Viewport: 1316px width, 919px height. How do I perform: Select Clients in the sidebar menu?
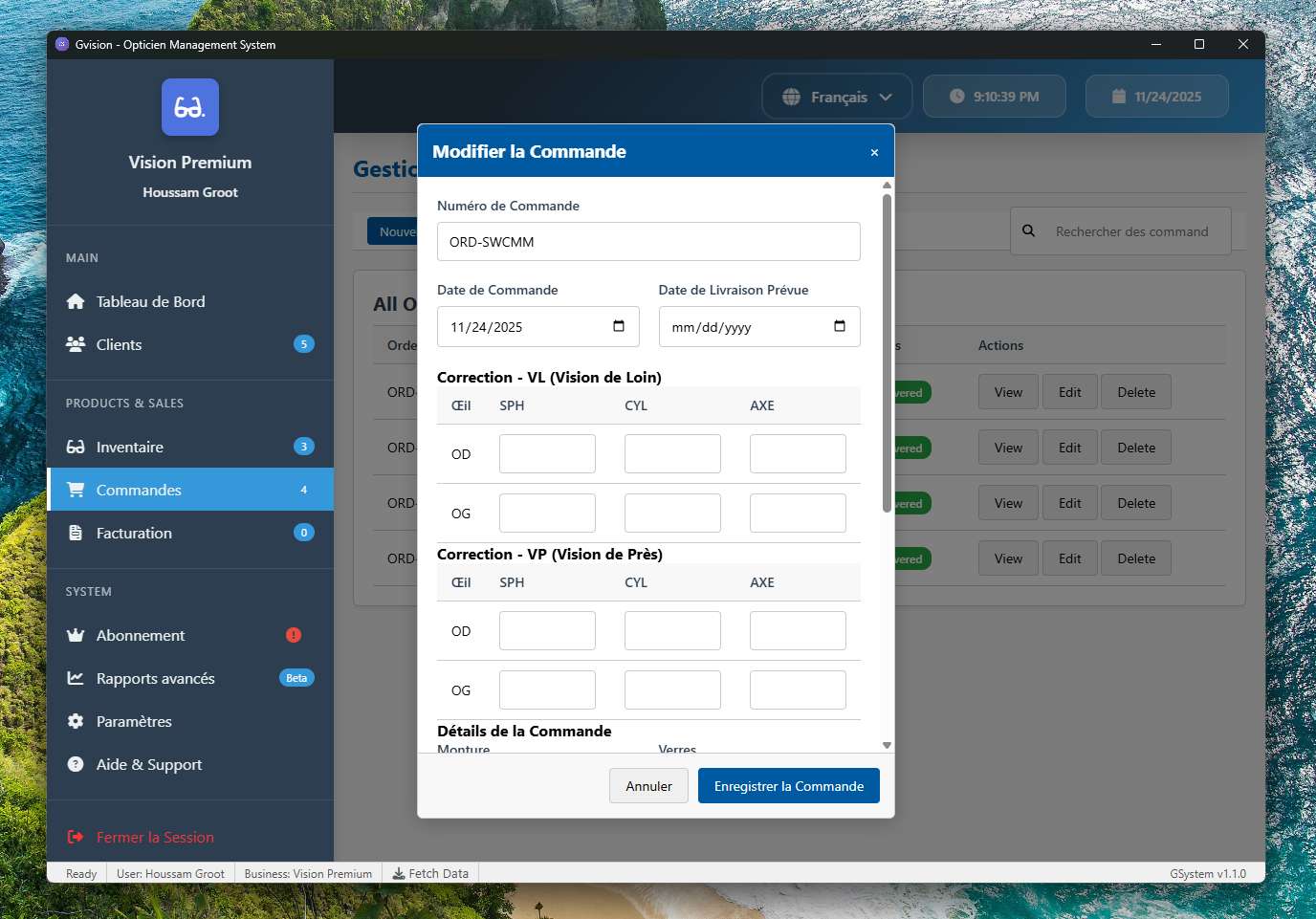[x=119, y=344]
